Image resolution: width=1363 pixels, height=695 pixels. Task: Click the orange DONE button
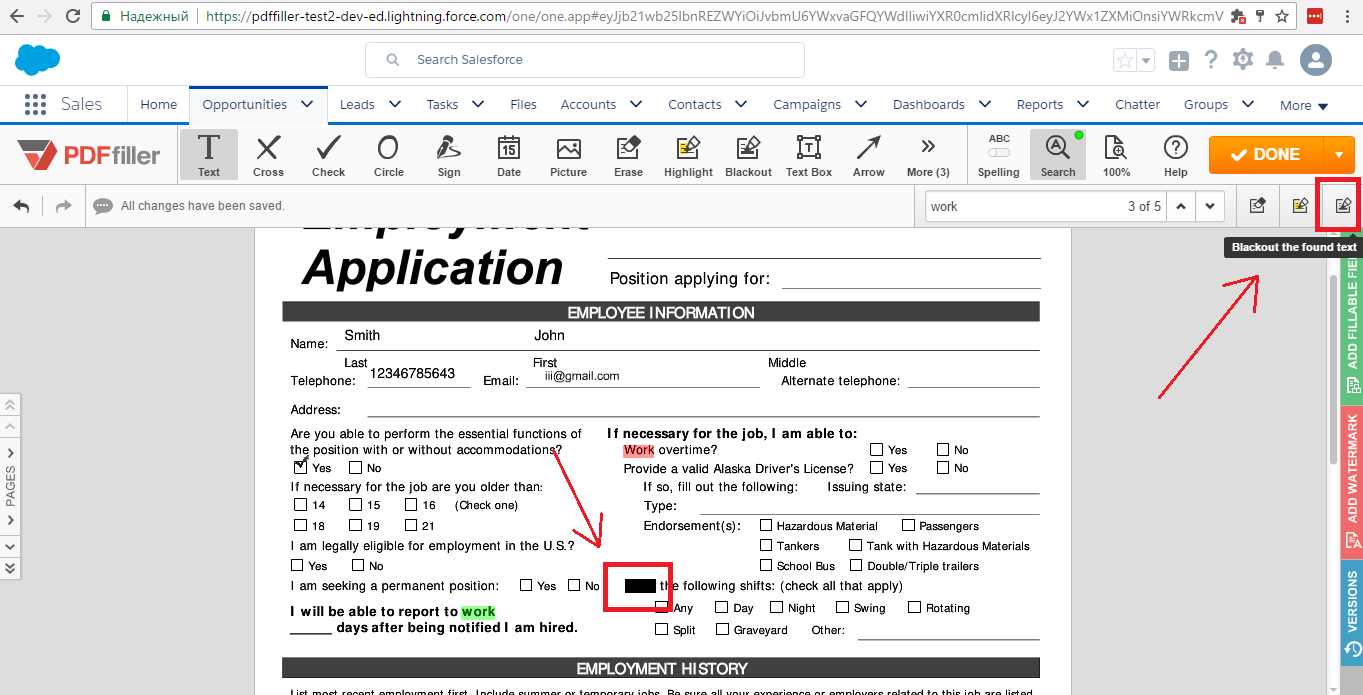click(1265, 155)
